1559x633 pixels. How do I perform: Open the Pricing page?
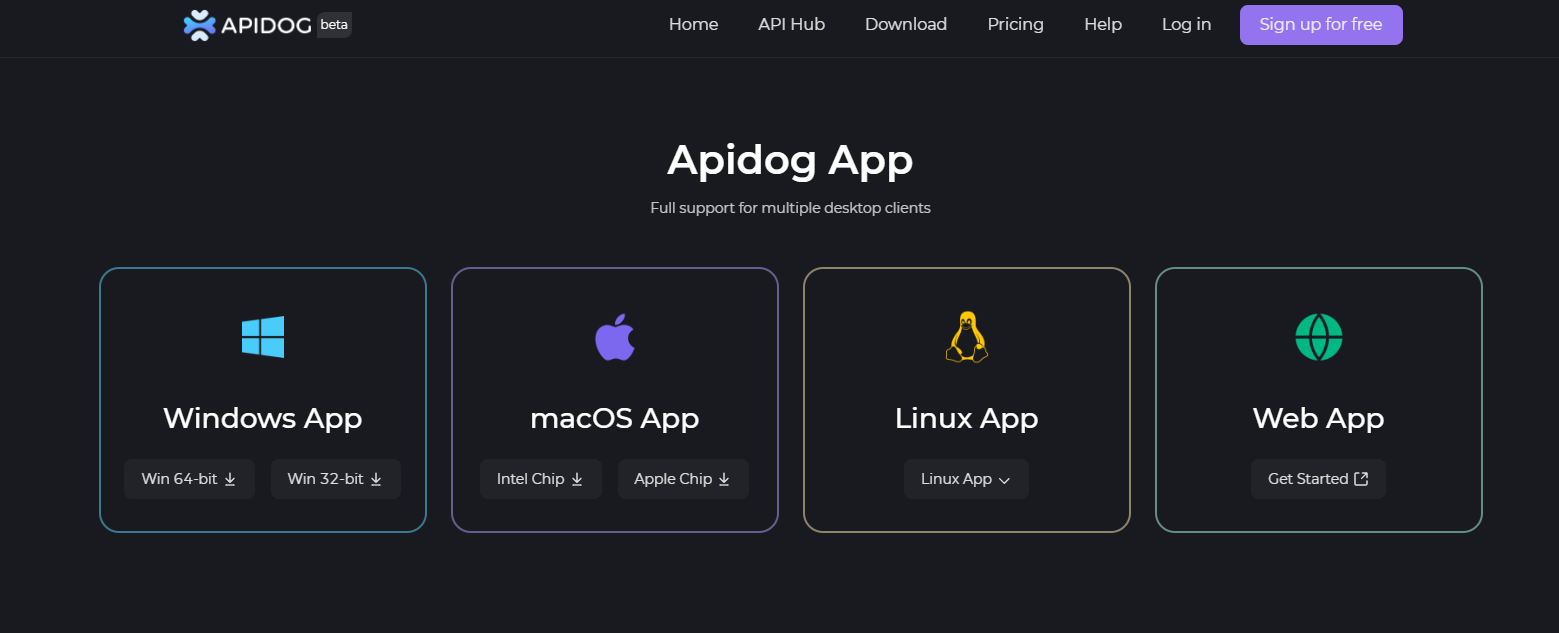1016,24
